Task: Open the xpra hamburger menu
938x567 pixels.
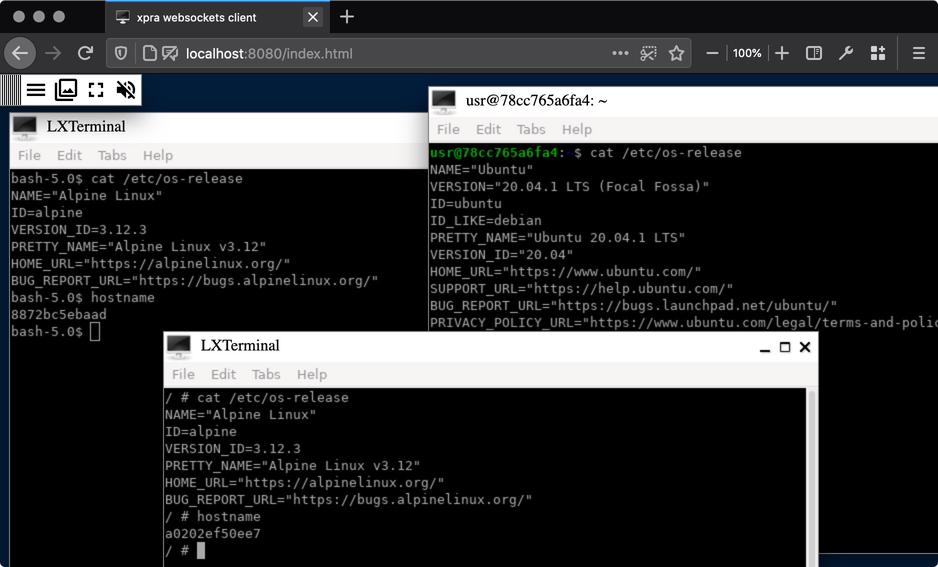Action: tap(36, 90)
